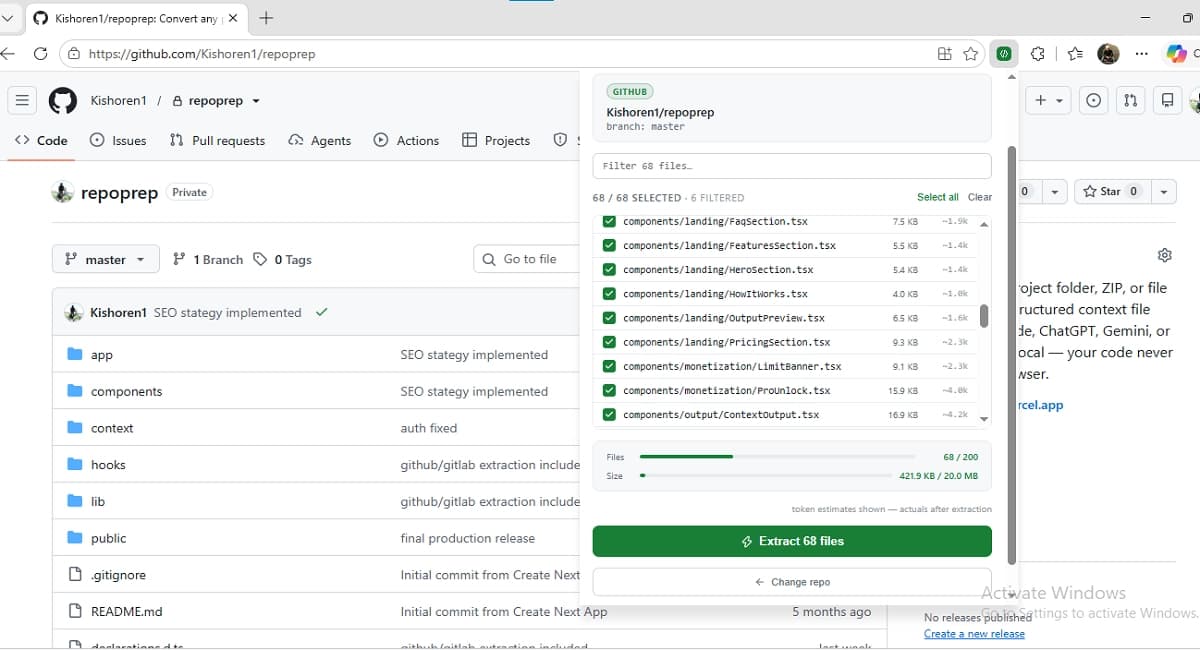This screenshot has height=650, width=1200.
Task: Open Edge Settings and more menu
Action: pyautogui.click(x=1142, y=54)
